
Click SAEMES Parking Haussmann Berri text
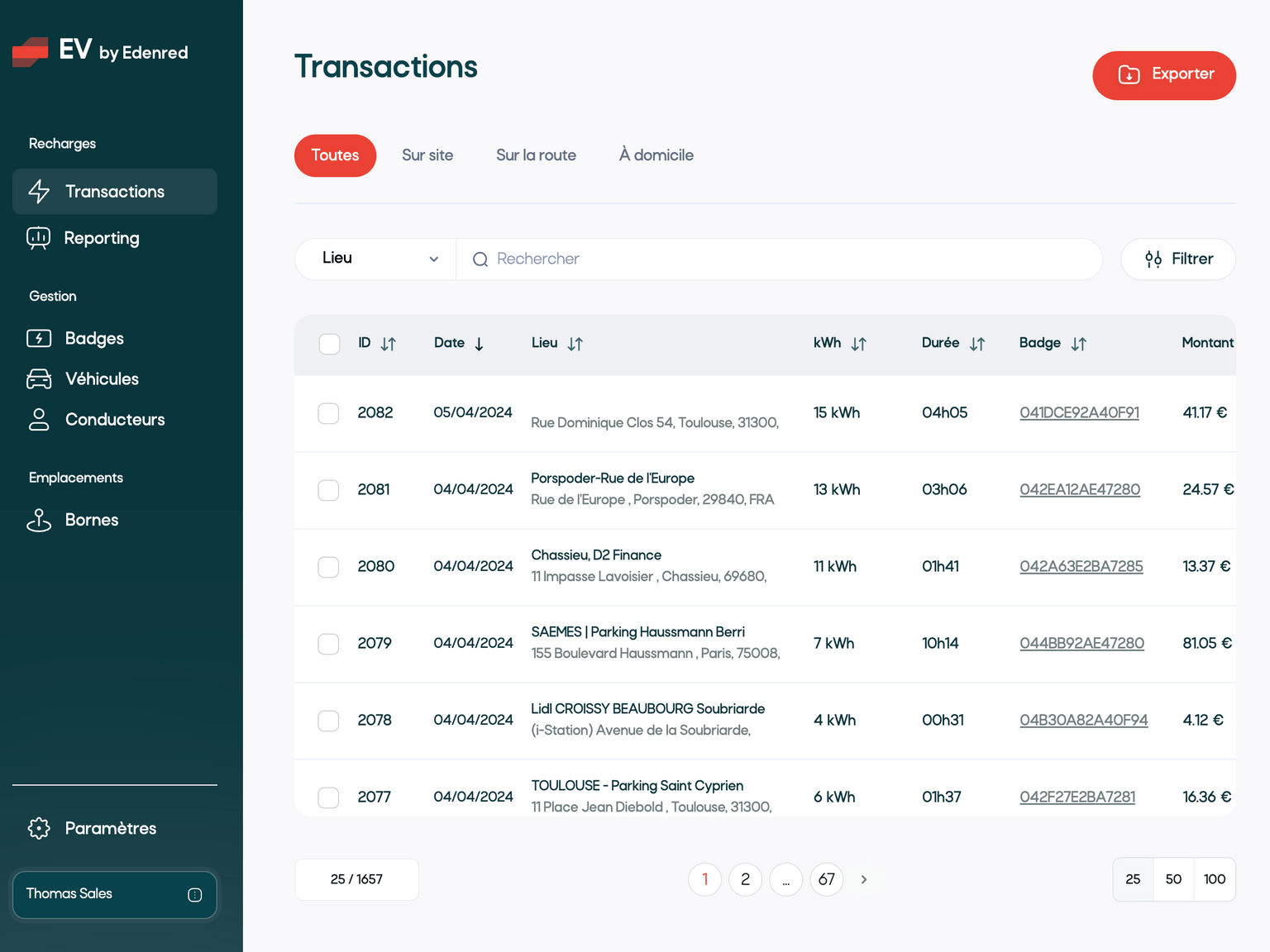[x=638, y=632]
